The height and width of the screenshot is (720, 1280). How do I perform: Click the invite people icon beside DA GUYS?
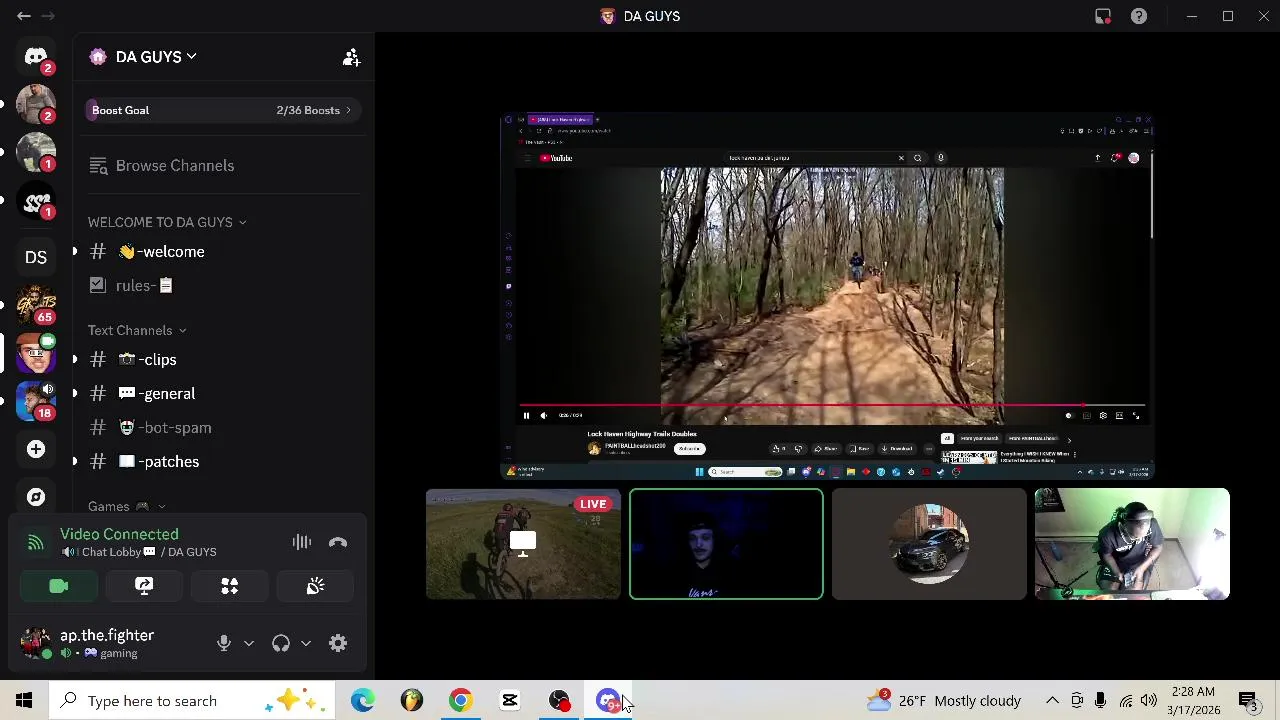pyautogui.click(x=351, y=57)
